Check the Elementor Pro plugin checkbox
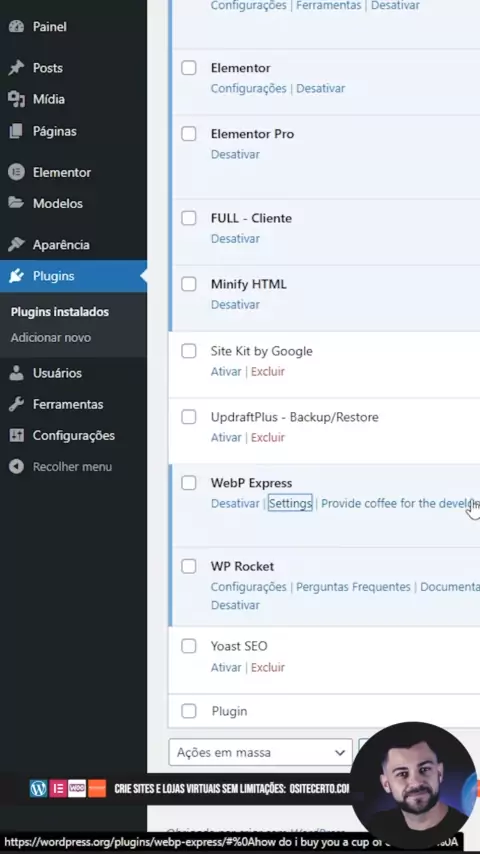The image size is (480, 854). (x=189, y=134)
